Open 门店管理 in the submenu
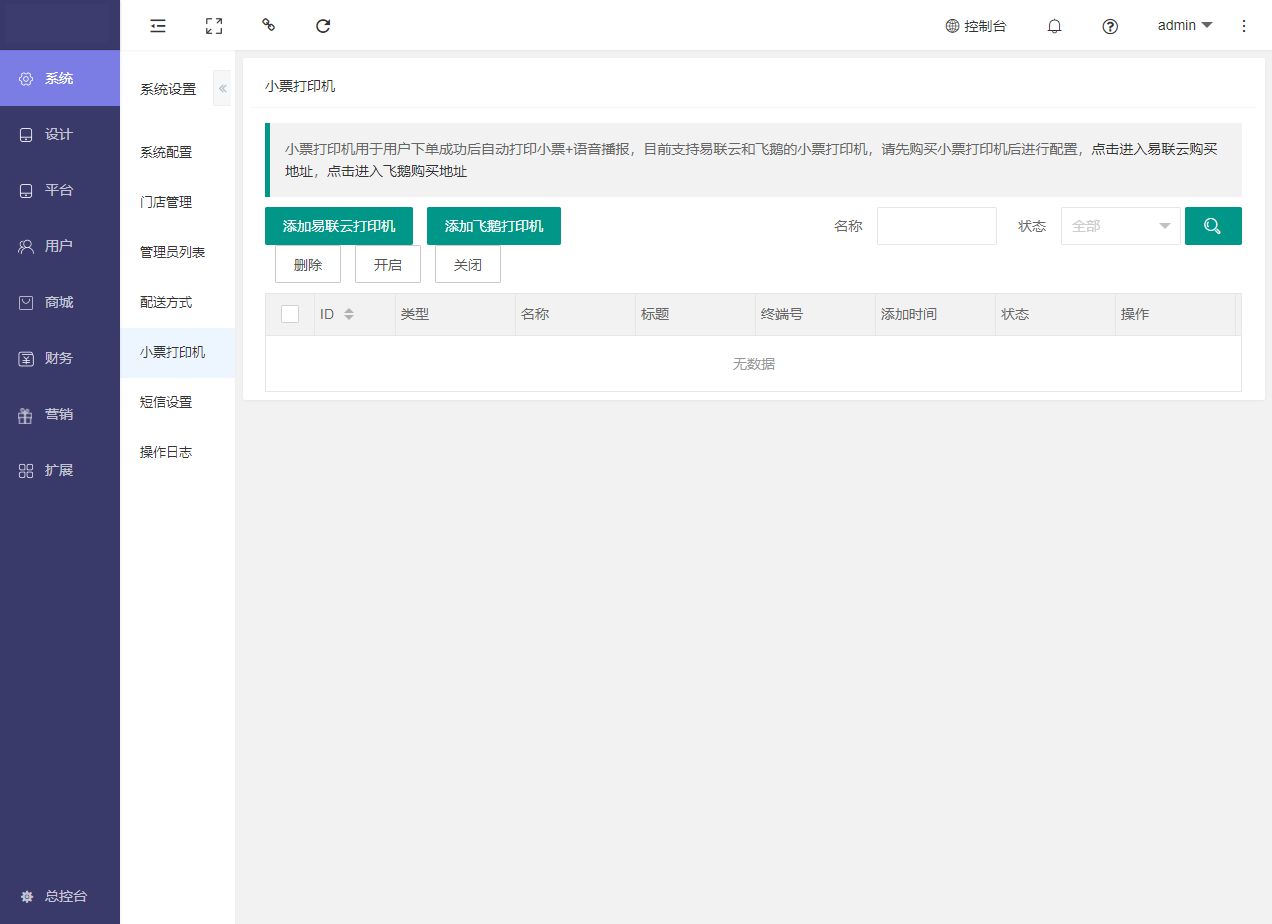Image resolution: width=1272 pixels, height=924 pixels. coord(166,202)
